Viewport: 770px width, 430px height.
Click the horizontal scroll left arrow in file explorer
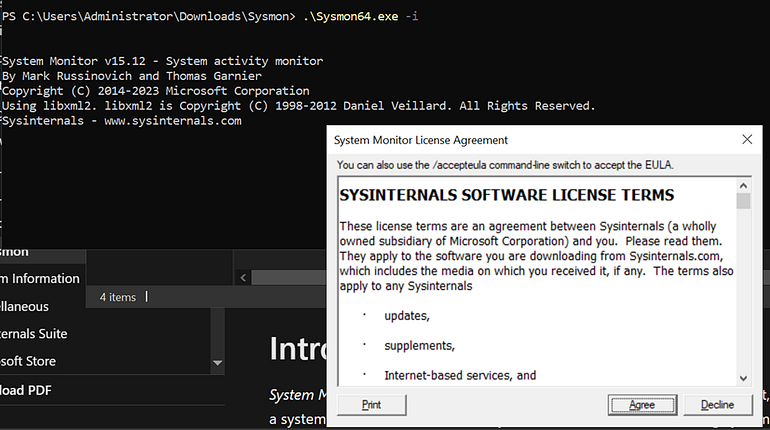coord(243,278)
